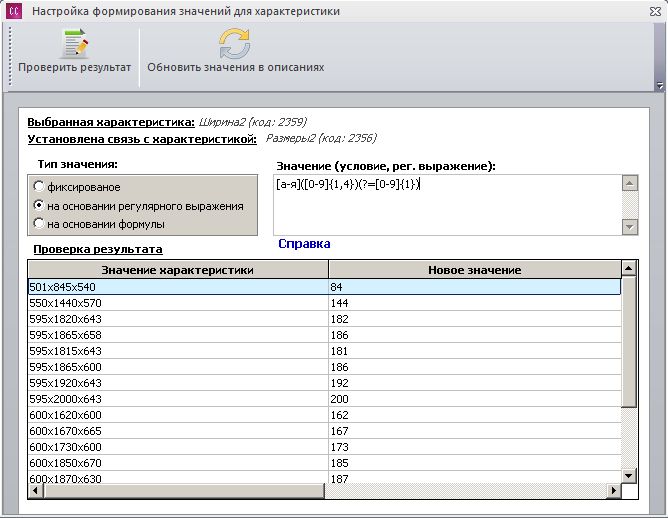
Task: Click Обновить значения в описаниях label
Action: tap(236, 67)
